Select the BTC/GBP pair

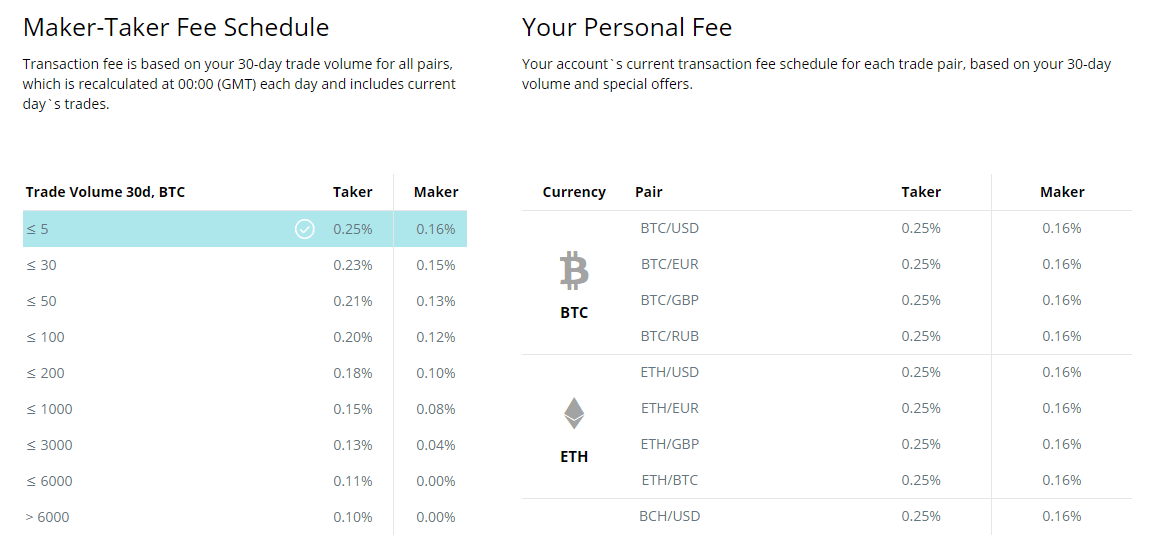[x=669, y=300]
